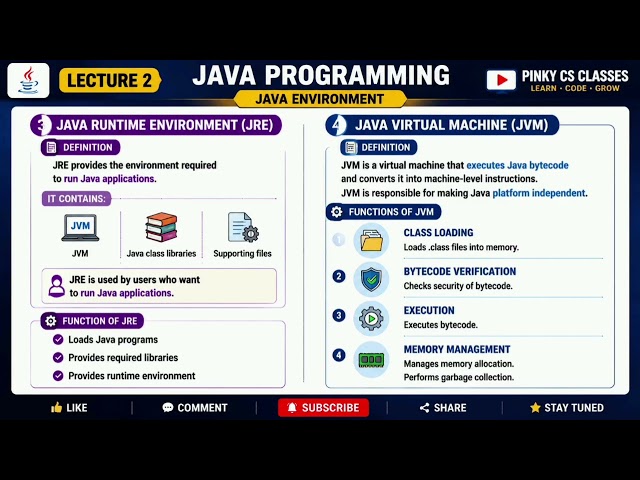
Task: Click checkmark beside Provides required libraries
Action: pyautogui.click(x=58, y=358)
